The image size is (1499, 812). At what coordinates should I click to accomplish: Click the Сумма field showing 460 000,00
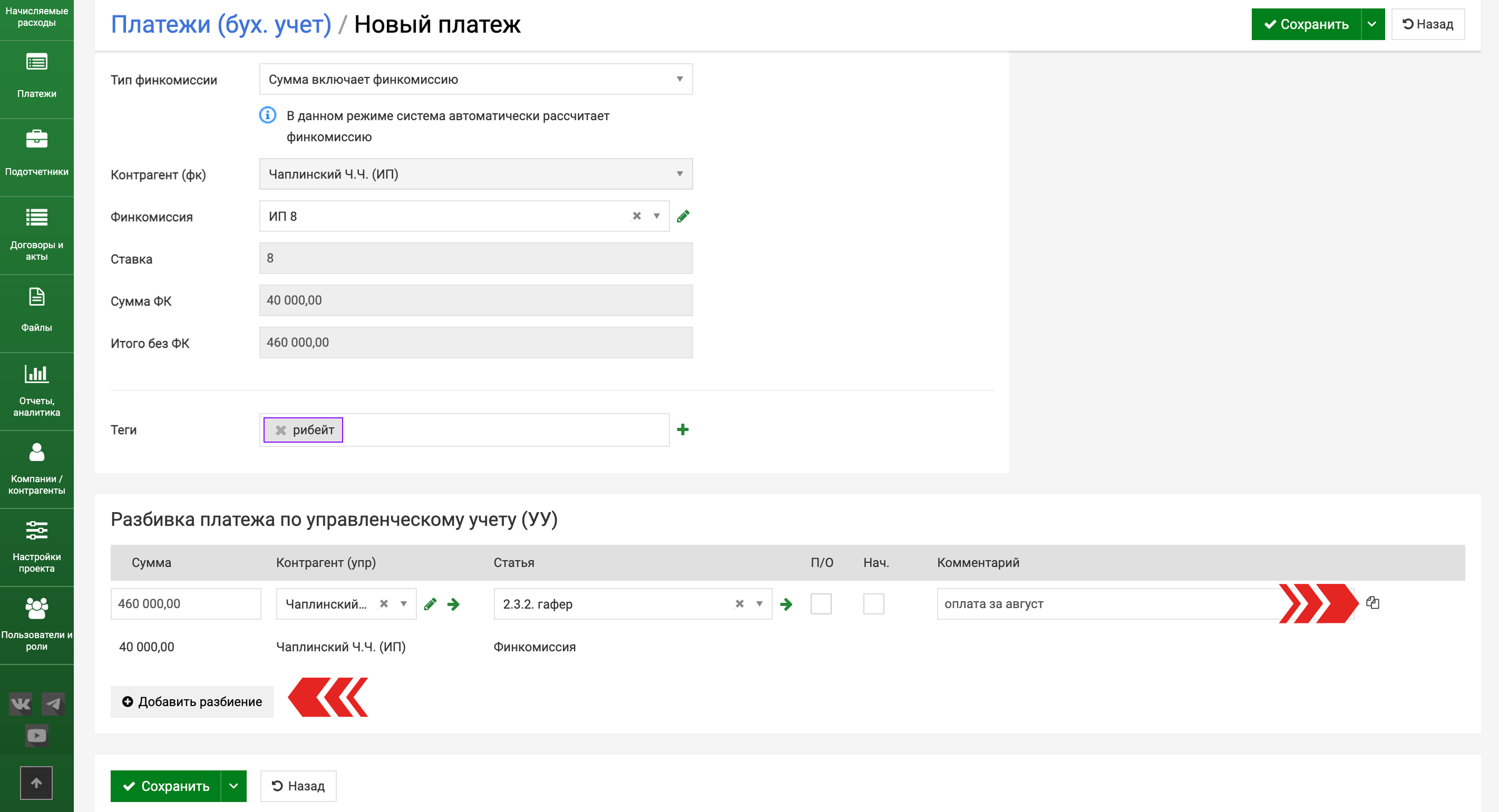coord(185,604)
